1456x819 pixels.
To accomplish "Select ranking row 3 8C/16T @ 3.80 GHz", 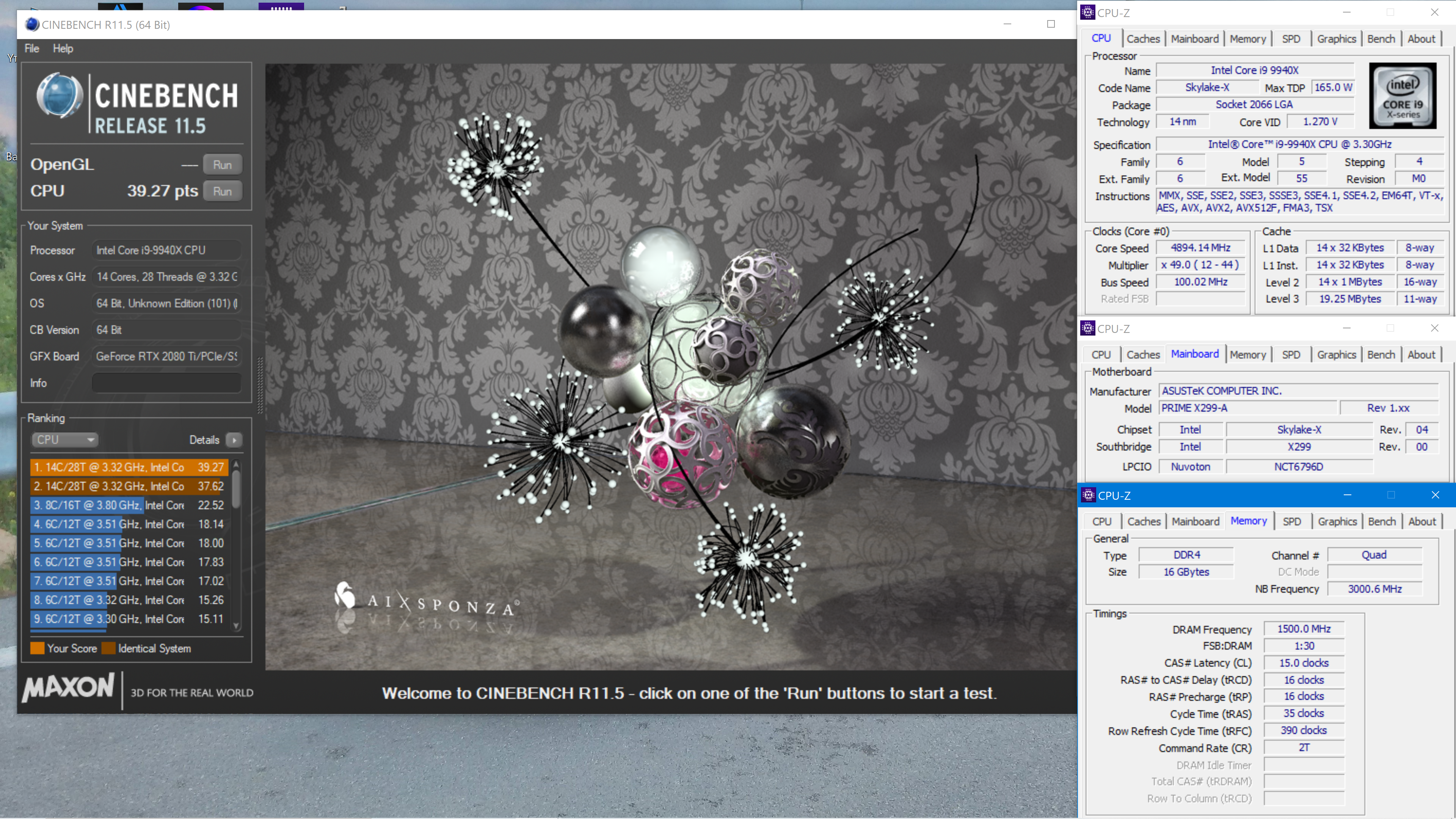I will point(129,505).
